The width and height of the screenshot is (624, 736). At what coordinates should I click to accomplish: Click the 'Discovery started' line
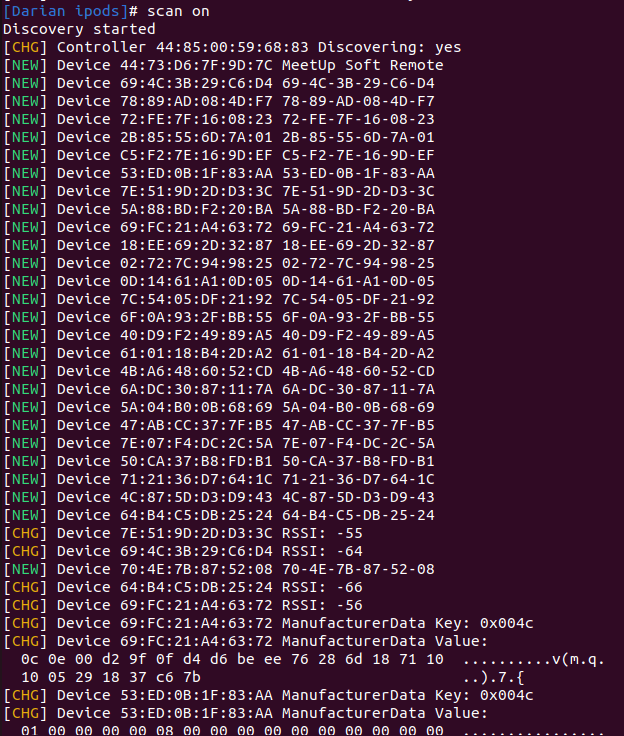79,29
